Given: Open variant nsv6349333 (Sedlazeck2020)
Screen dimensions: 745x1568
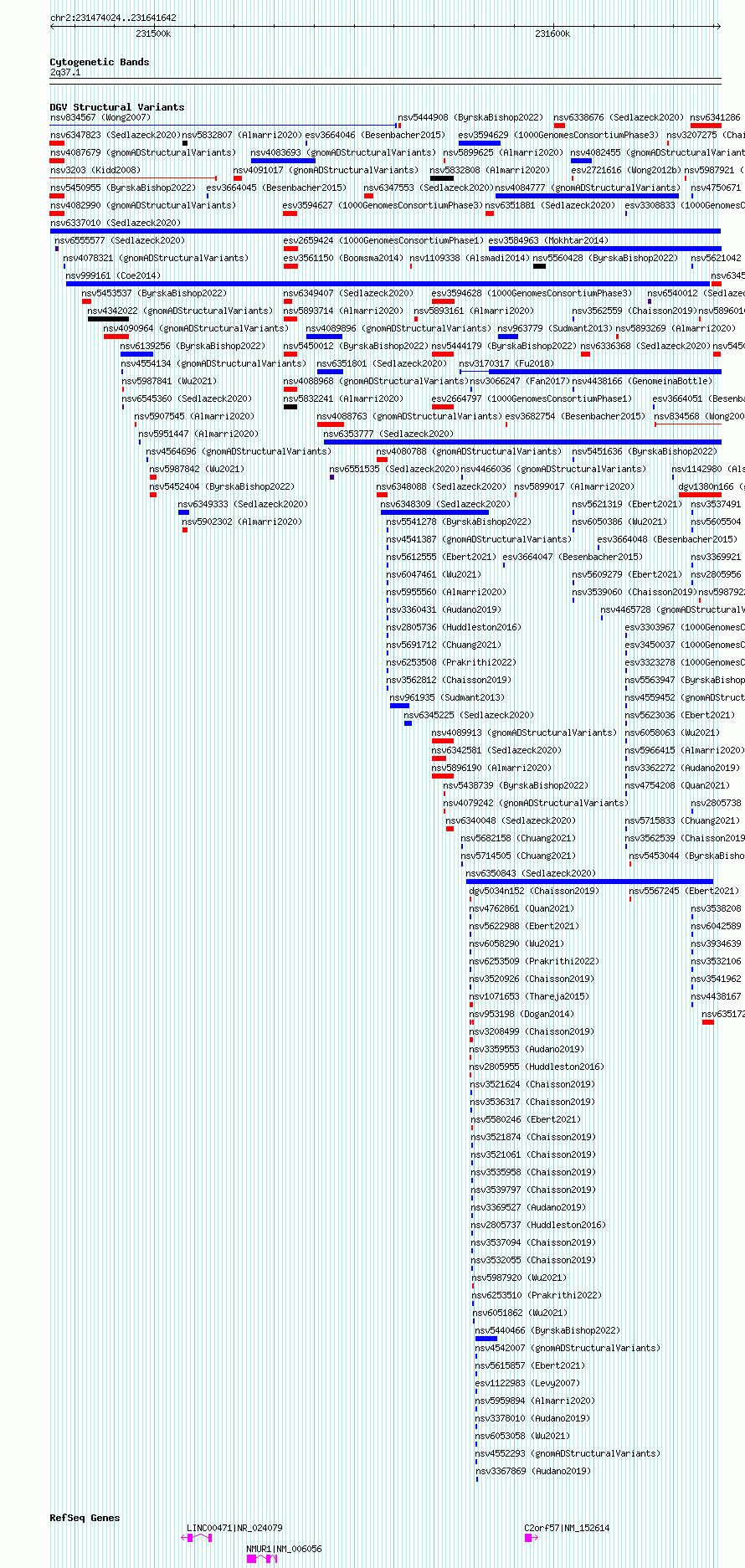Looking at the screenshot, I should (243, 505).
